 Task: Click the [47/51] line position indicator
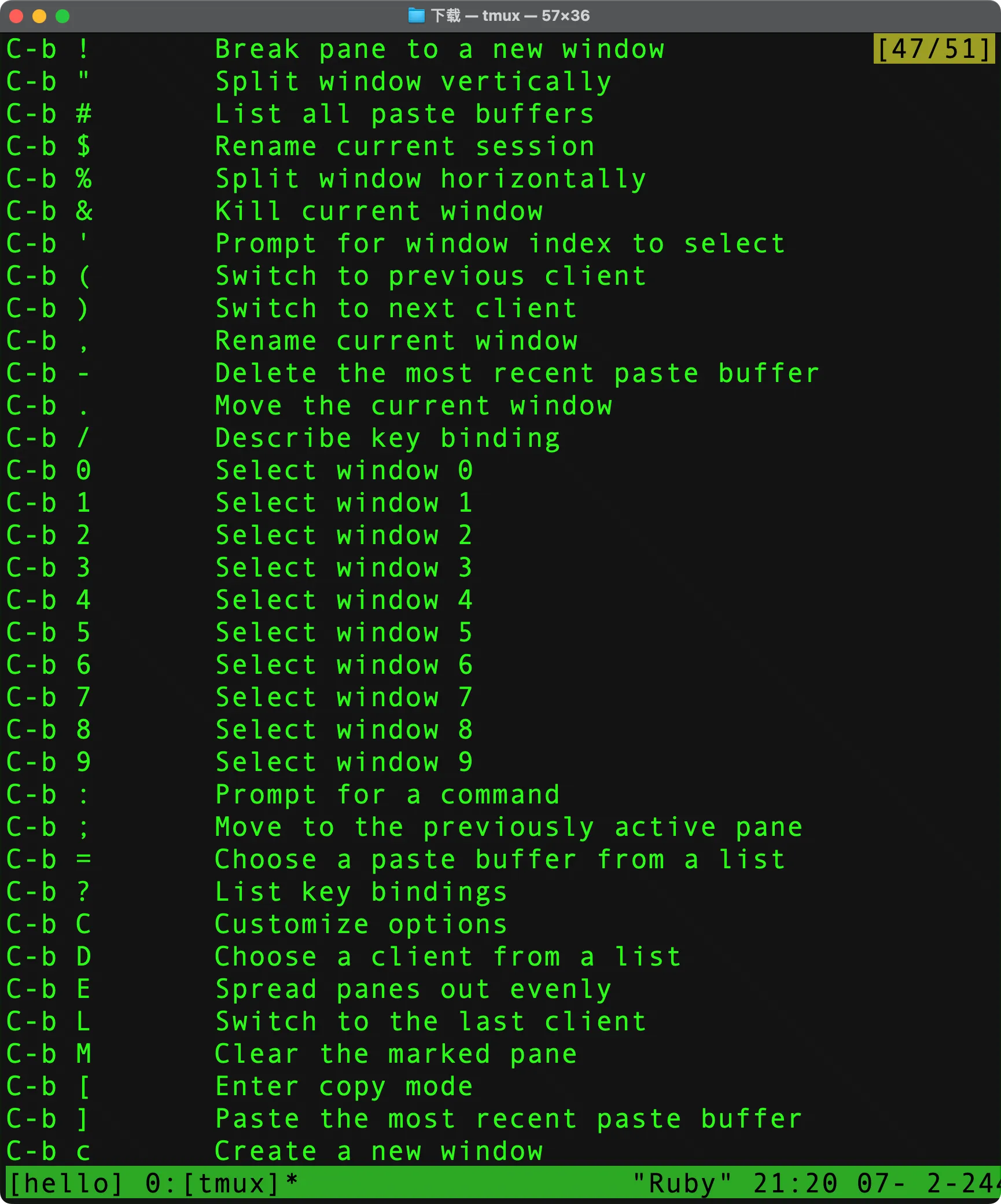click(934, 49)
